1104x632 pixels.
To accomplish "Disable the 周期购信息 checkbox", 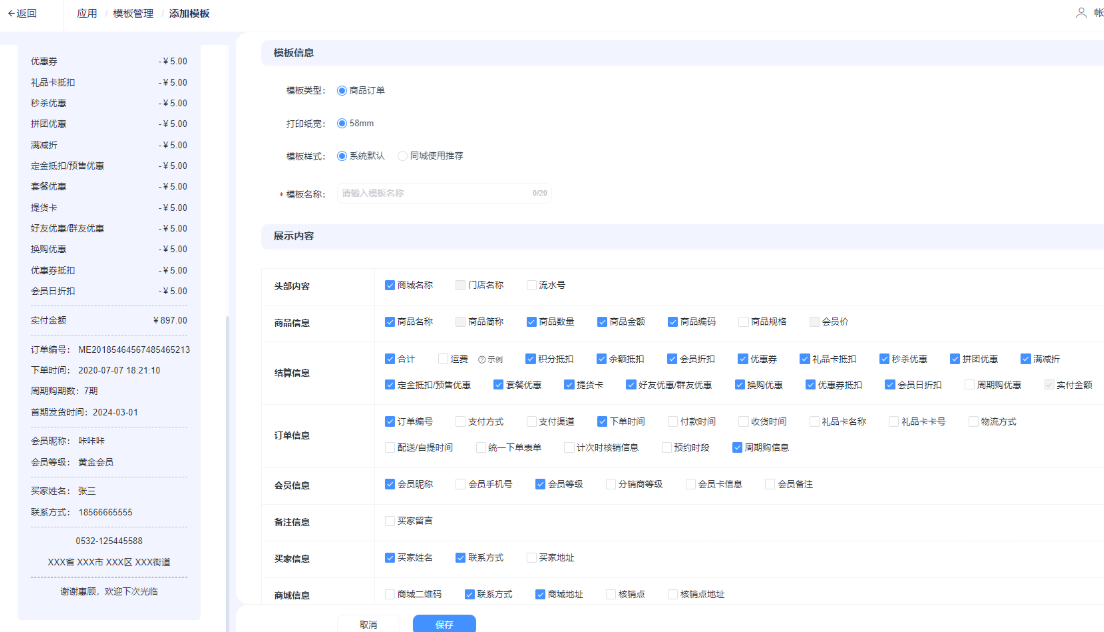I will coord(738,448).
